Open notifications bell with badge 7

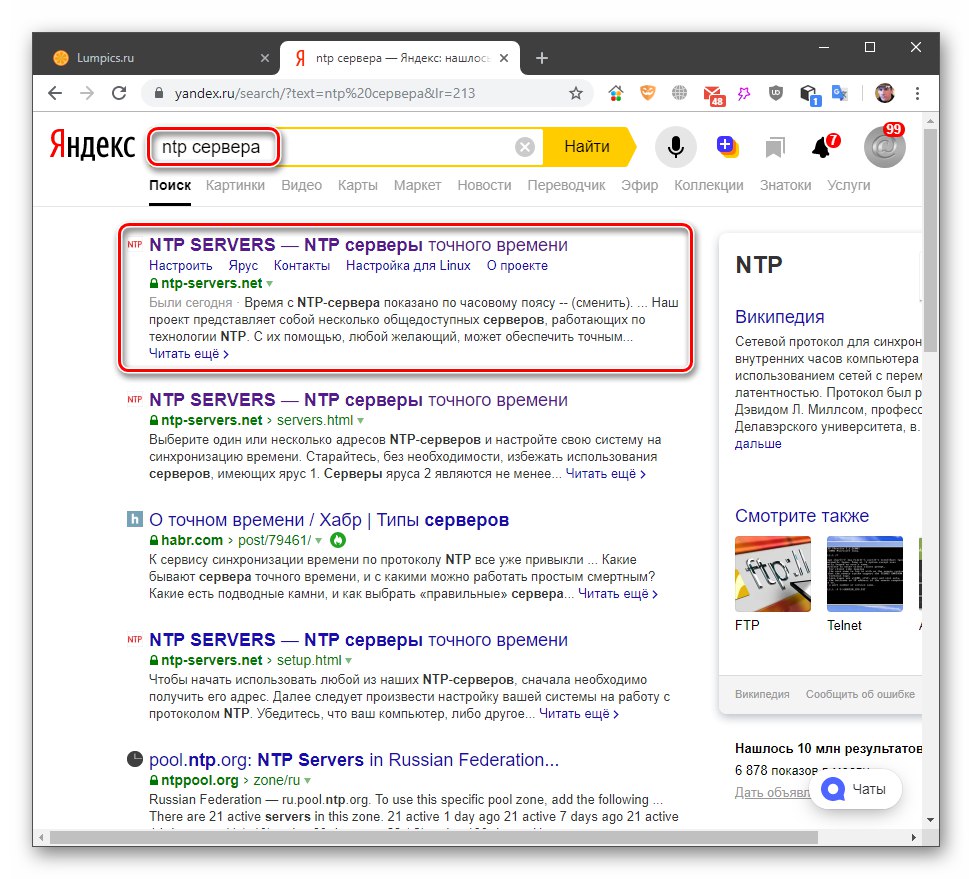[x=824, y=146]
